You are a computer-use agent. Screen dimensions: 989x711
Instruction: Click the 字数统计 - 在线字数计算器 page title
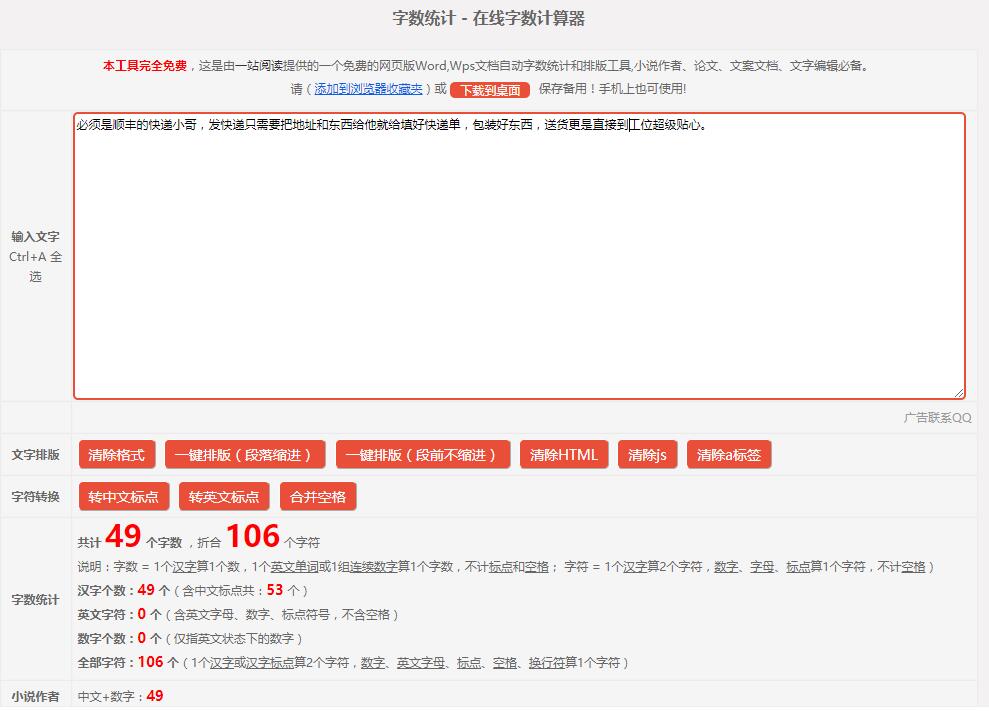tap(489, 18)
